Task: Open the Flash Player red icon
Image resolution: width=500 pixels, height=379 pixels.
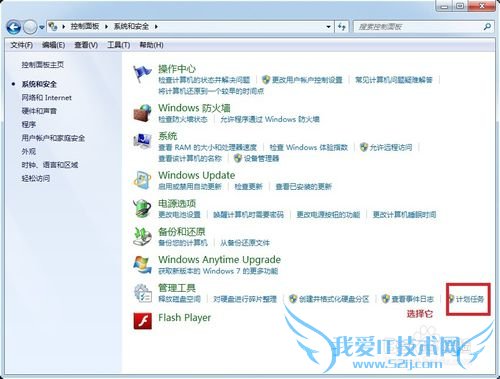Action: tap(142, 321)
